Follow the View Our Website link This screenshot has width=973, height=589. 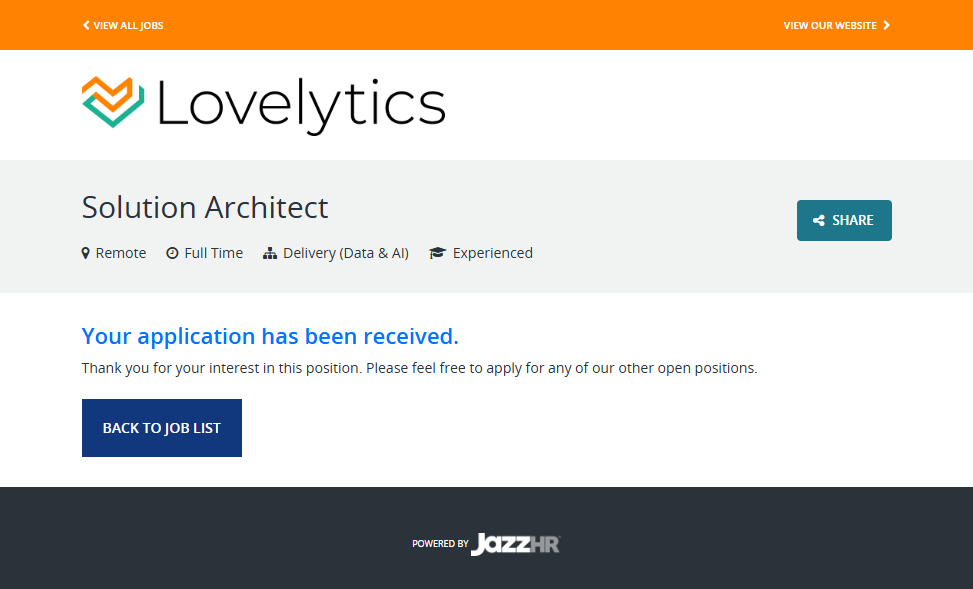[830, 25]
